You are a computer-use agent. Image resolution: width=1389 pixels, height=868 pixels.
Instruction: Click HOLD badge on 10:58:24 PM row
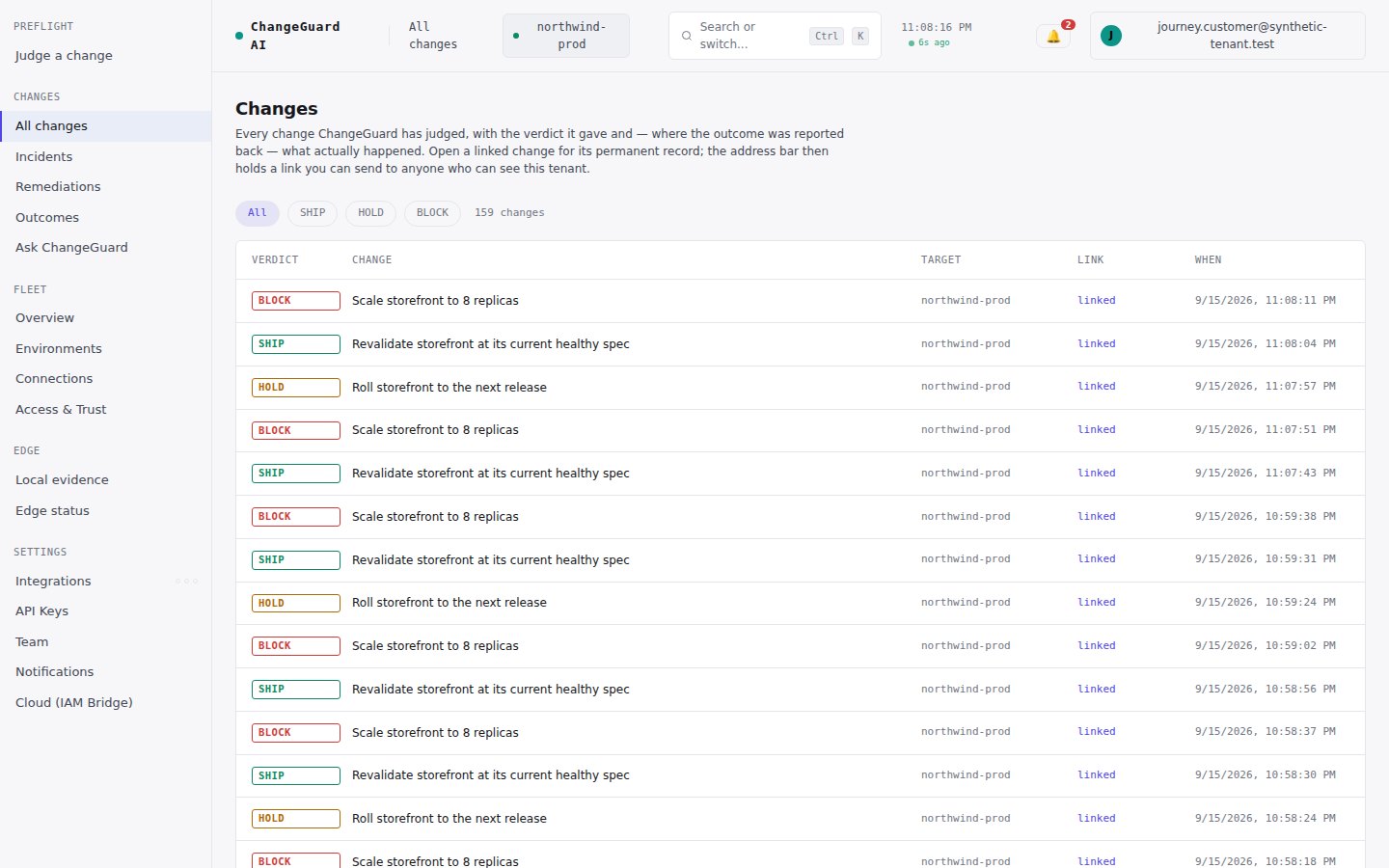coord(296,819)
